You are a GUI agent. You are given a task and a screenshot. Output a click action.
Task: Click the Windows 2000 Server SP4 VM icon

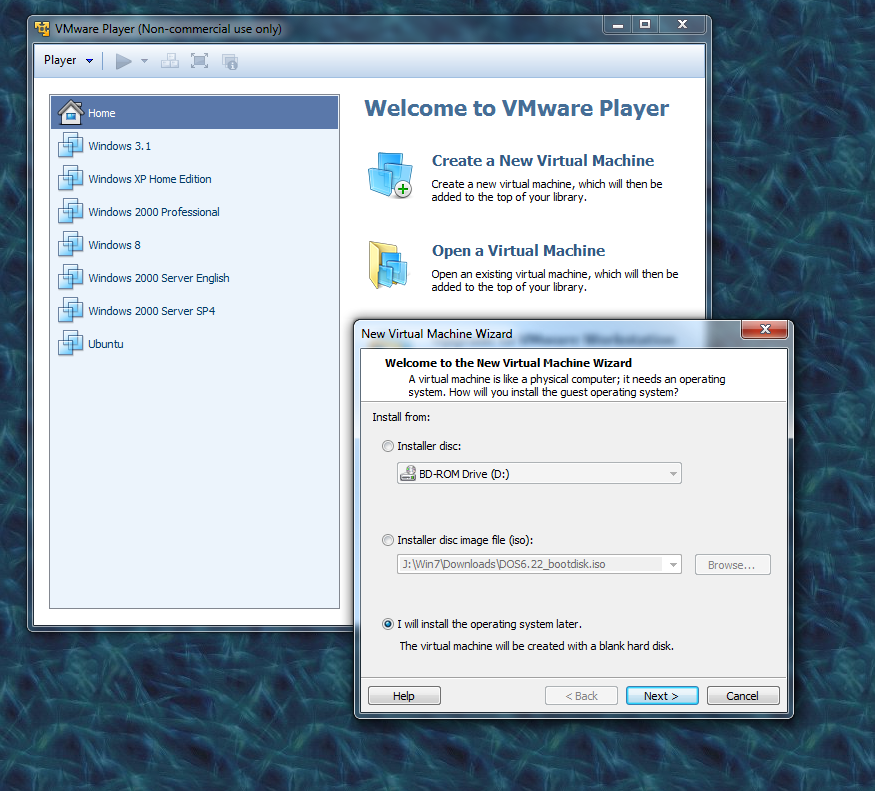(x=71, y=310)
